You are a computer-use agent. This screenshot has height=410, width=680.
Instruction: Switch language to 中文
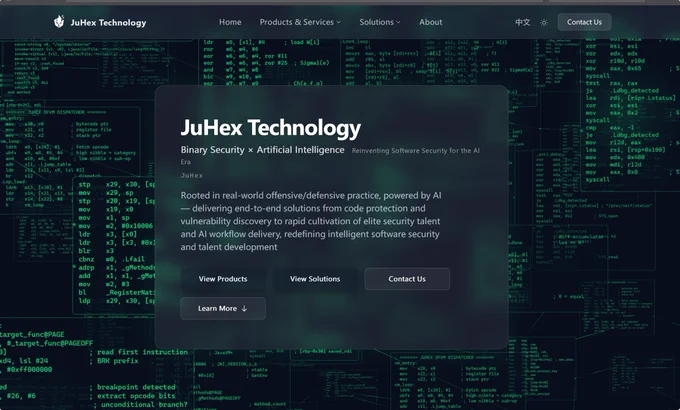tap(523, 22)
